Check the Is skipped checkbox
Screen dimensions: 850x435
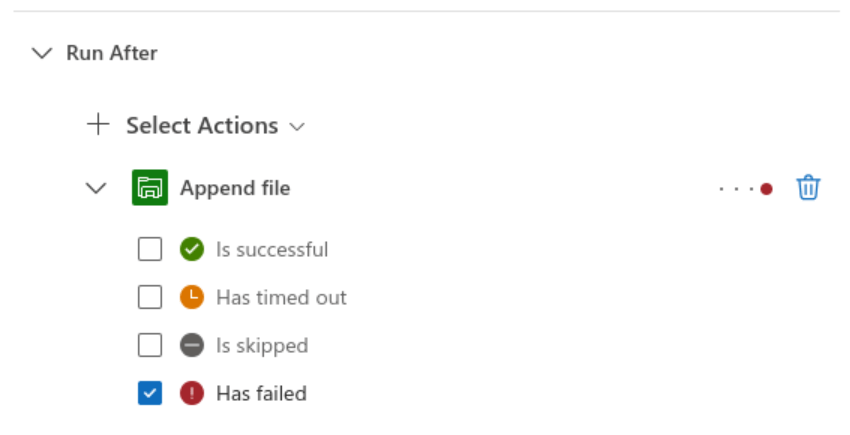(150, 345)
